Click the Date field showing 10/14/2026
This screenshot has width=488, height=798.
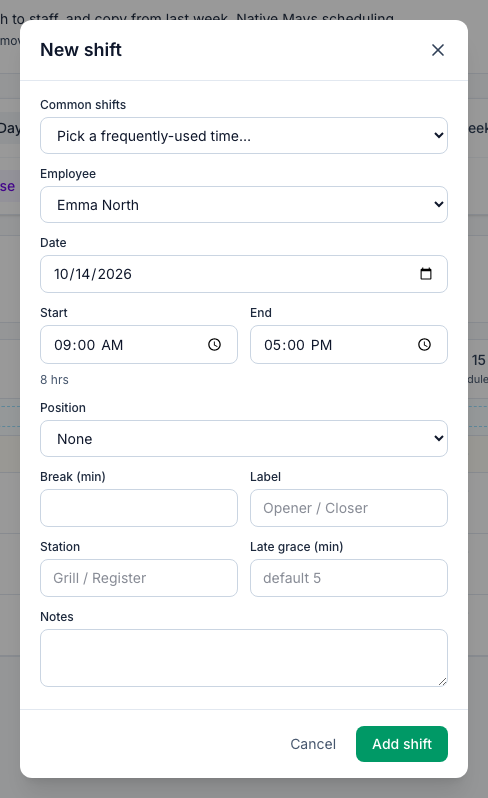pos(244,274)
